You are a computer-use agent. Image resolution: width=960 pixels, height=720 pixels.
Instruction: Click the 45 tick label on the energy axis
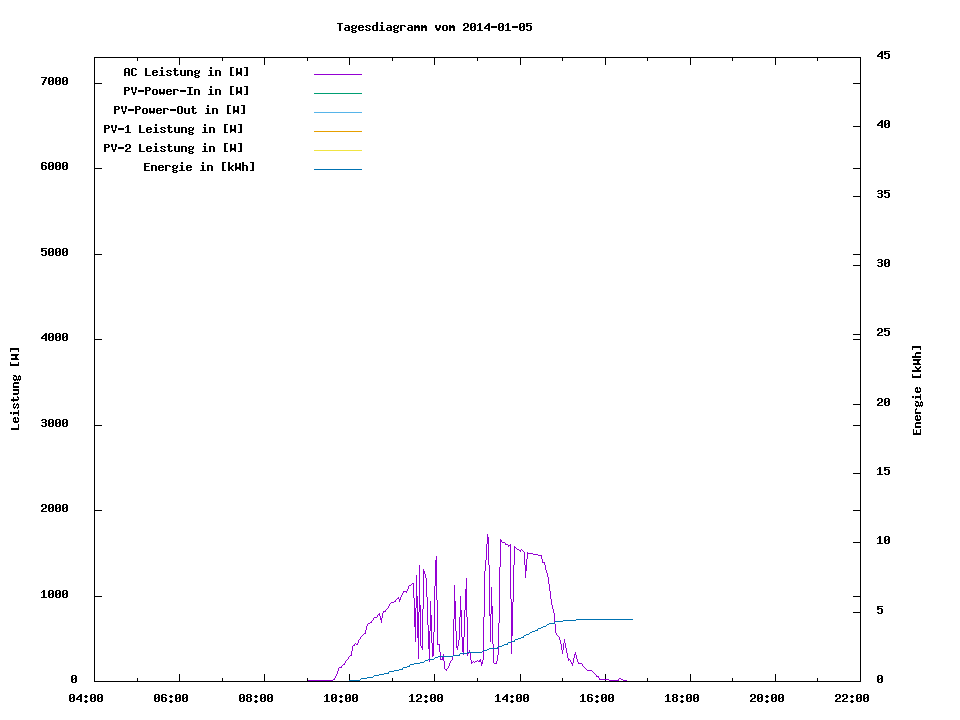pyautogui.click(x=882, y=55)
